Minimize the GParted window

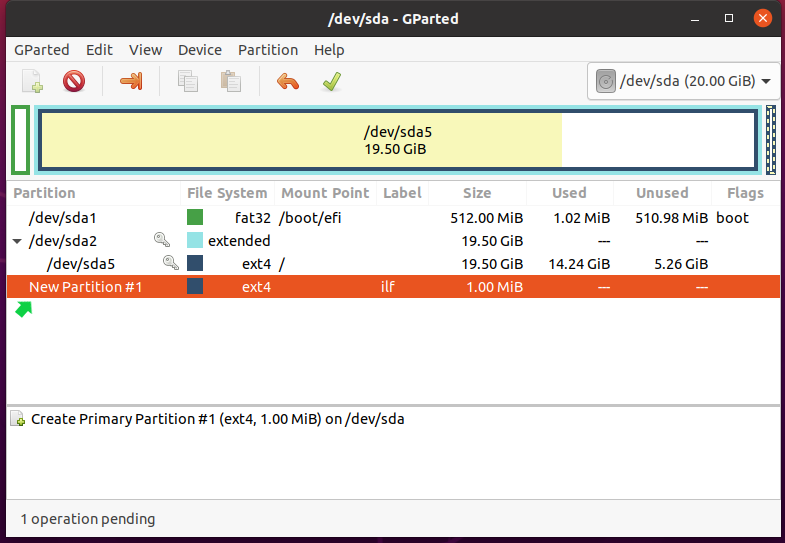(695, 19)
